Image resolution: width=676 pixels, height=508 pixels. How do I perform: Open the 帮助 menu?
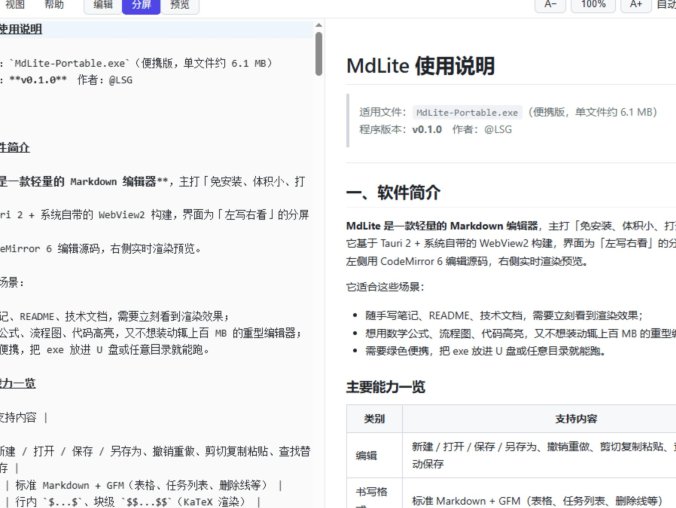[x=54, y=4]
